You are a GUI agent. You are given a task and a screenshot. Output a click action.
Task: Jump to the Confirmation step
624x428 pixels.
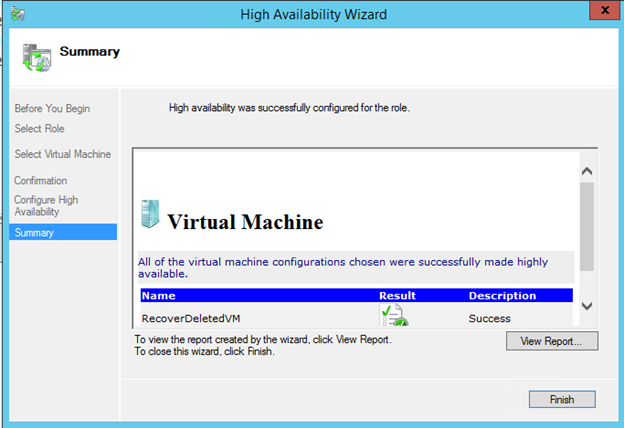coord(41,181)
